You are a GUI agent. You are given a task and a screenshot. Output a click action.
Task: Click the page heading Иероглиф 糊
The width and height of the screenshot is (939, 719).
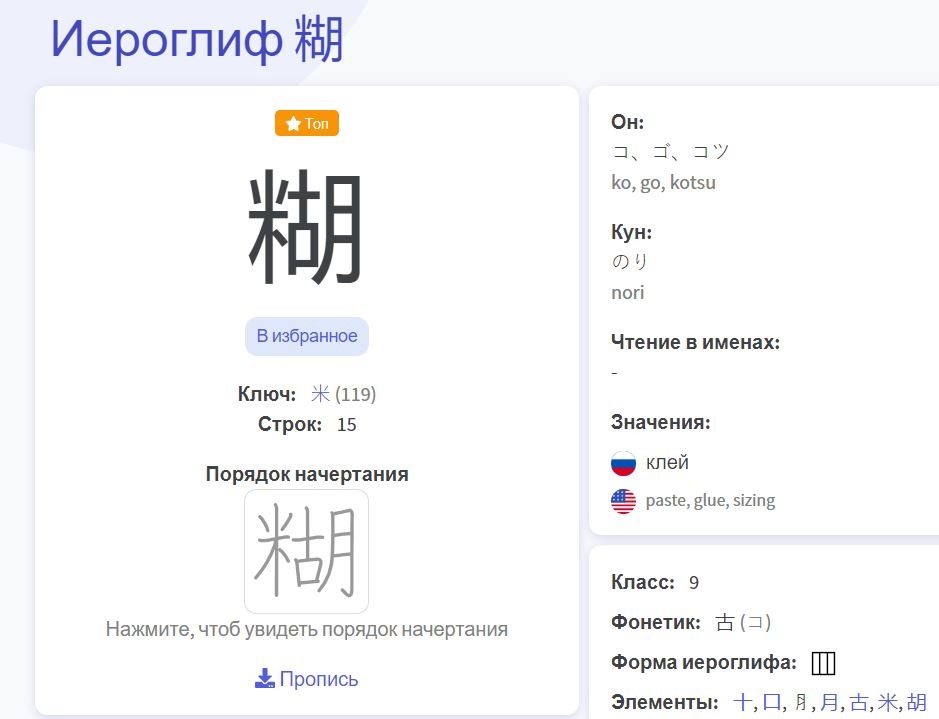[197, 40]
